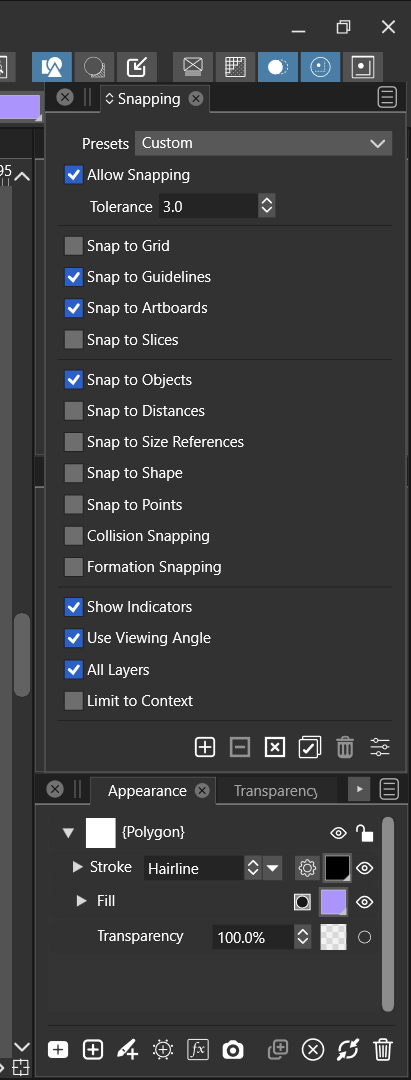The image size is (411, 1080).
Task: Open the Presets Custom dropdown
Action: (x=264, y=143)
